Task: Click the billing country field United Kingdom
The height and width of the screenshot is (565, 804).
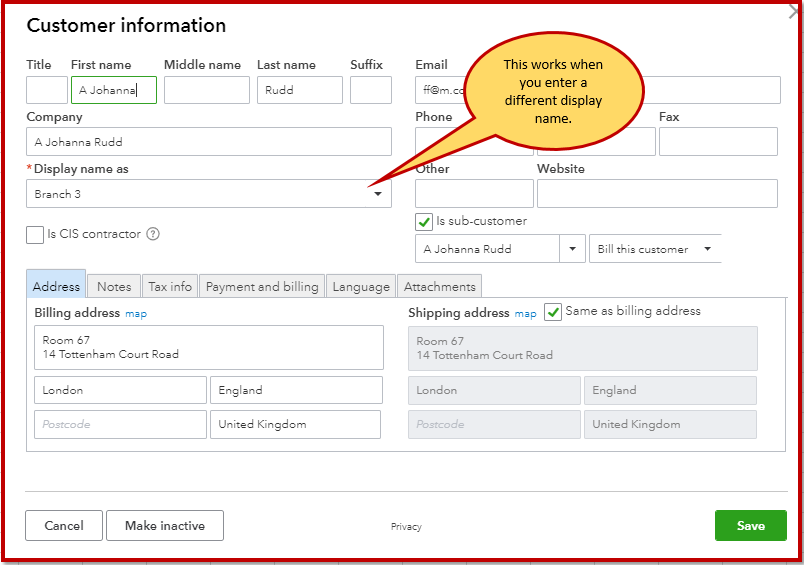Action: pos(295,425)
